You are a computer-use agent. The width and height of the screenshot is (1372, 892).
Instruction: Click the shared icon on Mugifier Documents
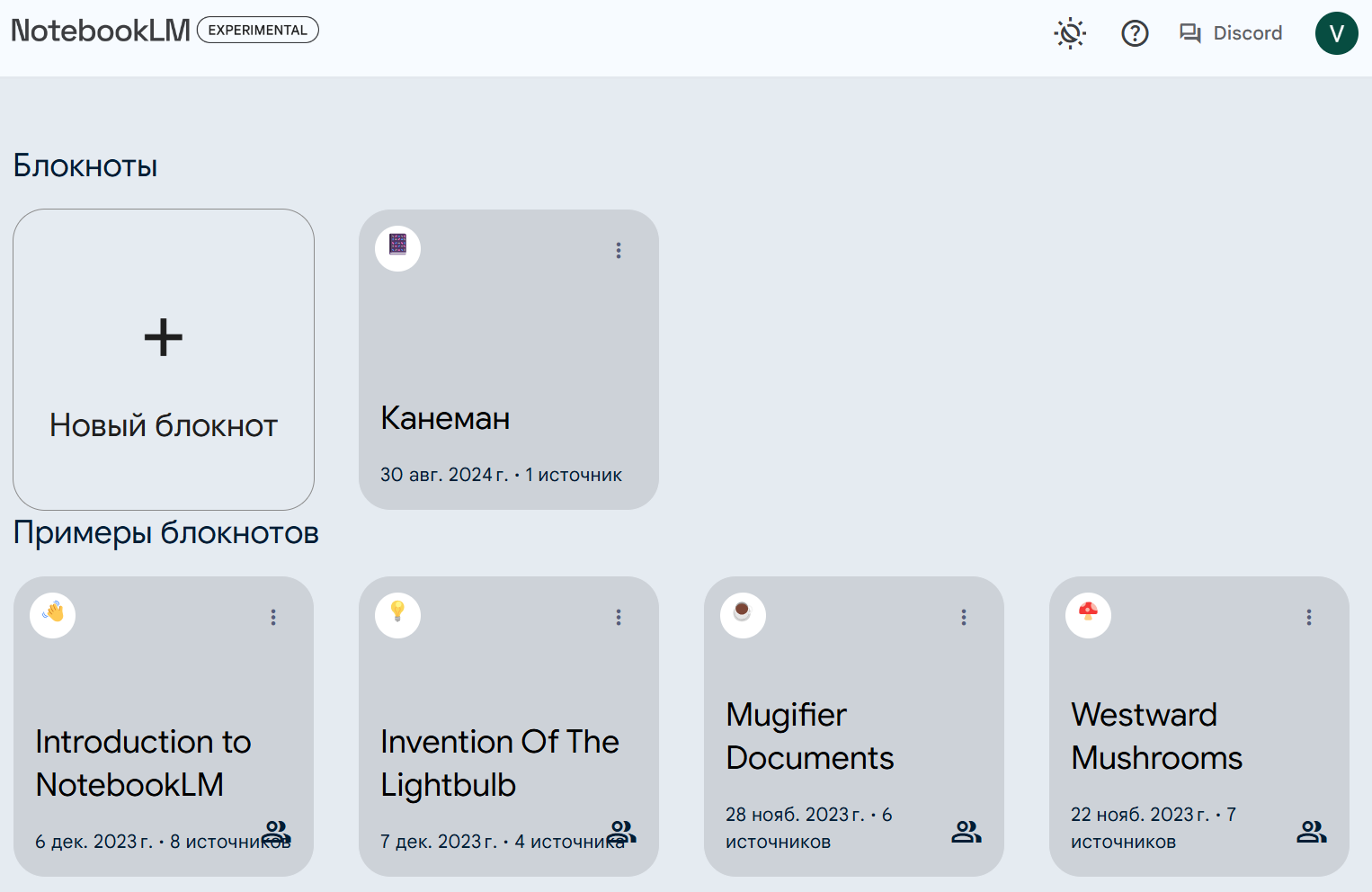967,832
